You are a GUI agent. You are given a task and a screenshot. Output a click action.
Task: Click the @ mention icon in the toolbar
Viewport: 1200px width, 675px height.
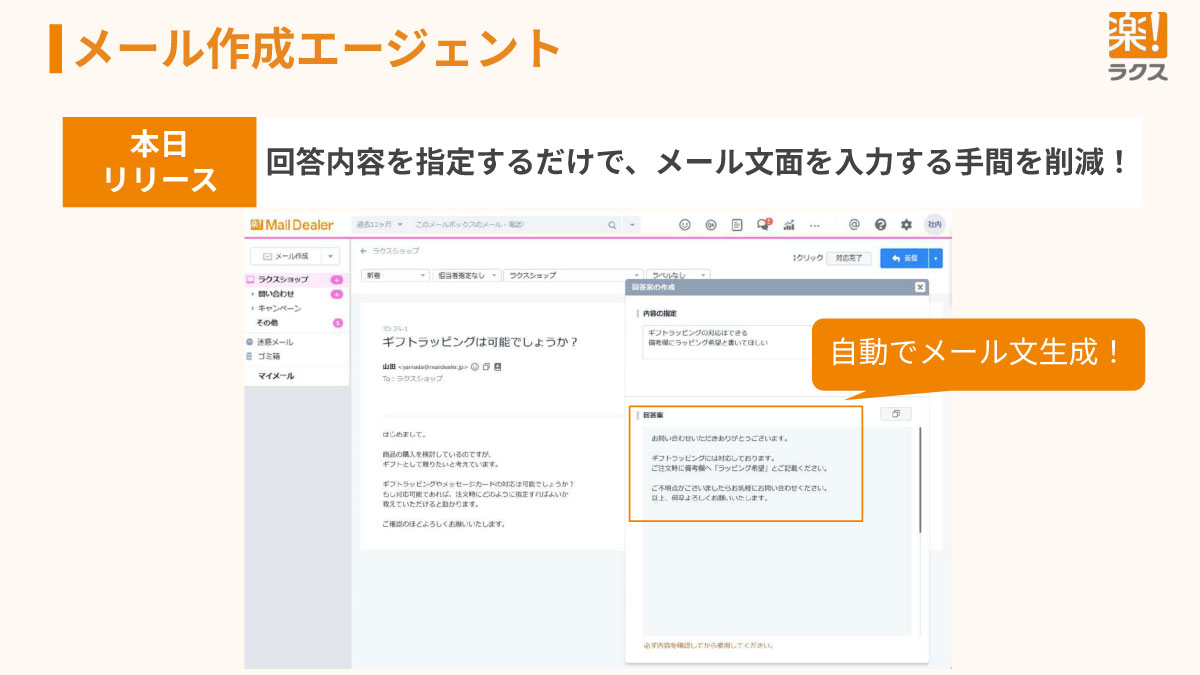[x=853, y=225]
